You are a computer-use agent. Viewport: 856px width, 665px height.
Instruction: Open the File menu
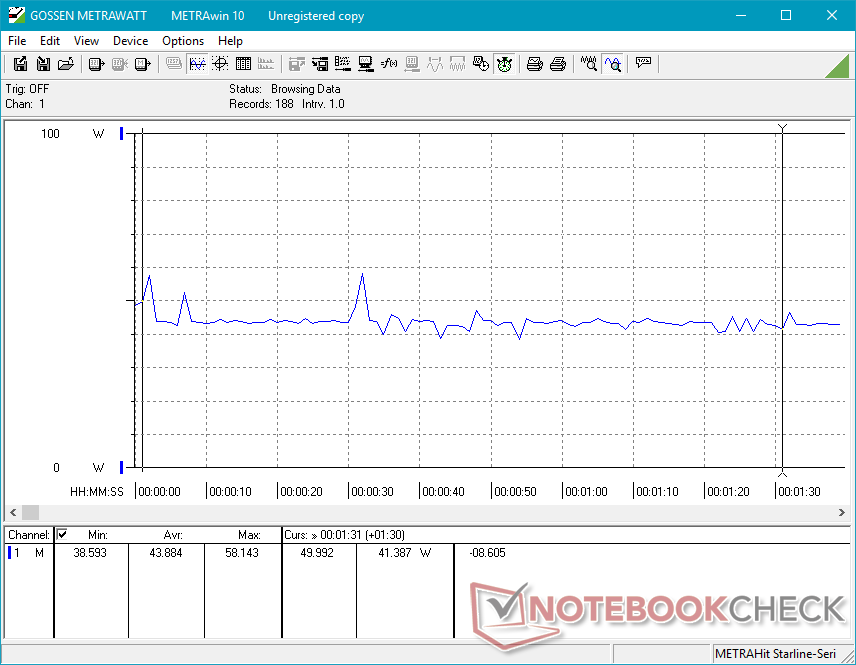point(17,41)
